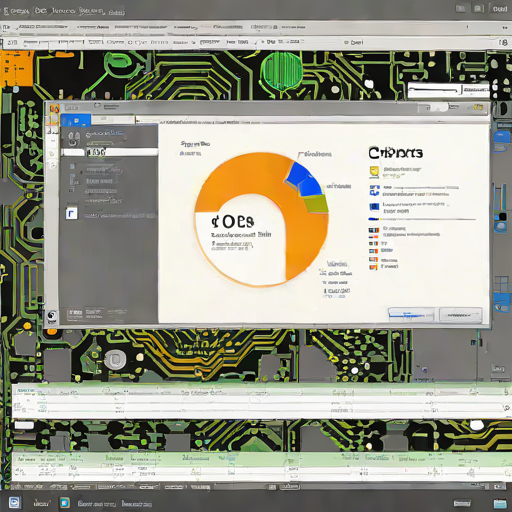
Task: Click the yellow icon below the Cipints heading
Action: tap(374, 172)
